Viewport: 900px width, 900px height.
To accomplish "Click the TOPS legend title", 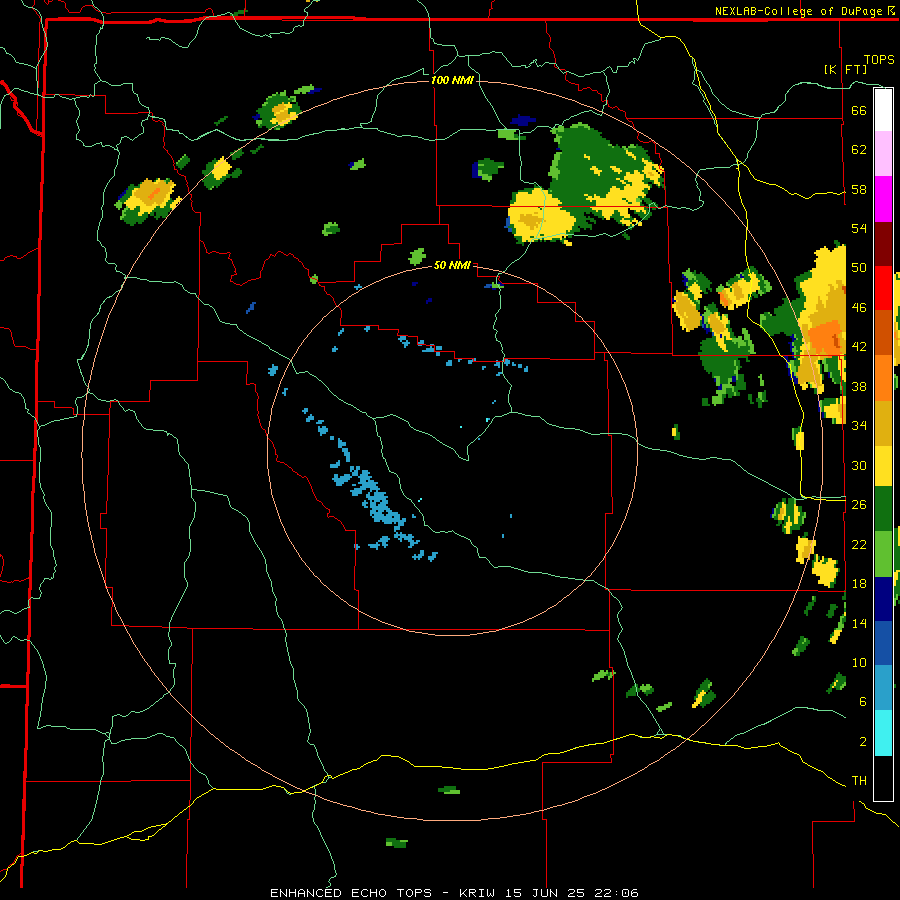I will (879, 60).
